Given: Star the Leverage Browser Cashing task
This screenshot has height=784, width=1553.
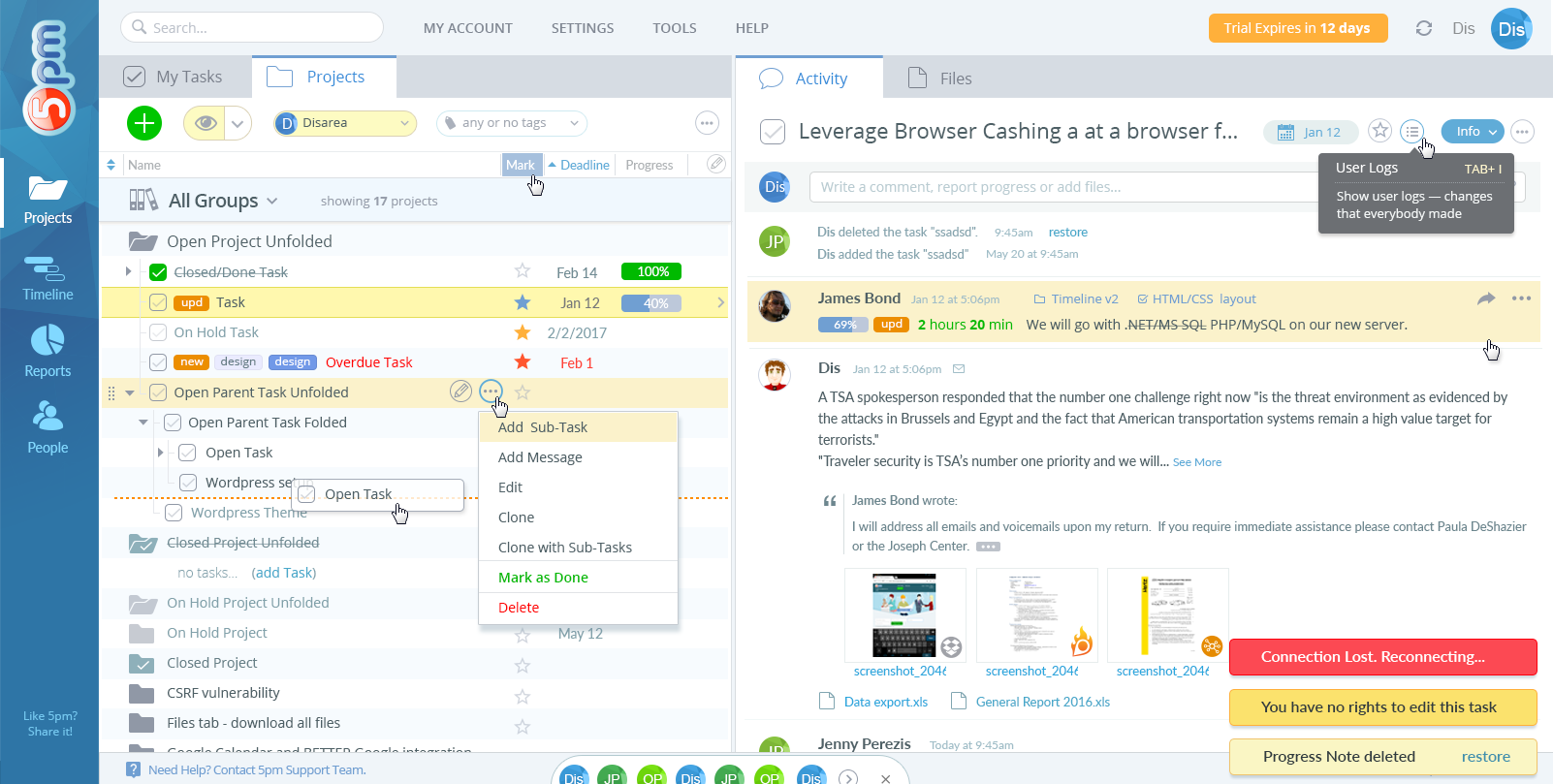Looking at the screenshot, I should 1379,131.
